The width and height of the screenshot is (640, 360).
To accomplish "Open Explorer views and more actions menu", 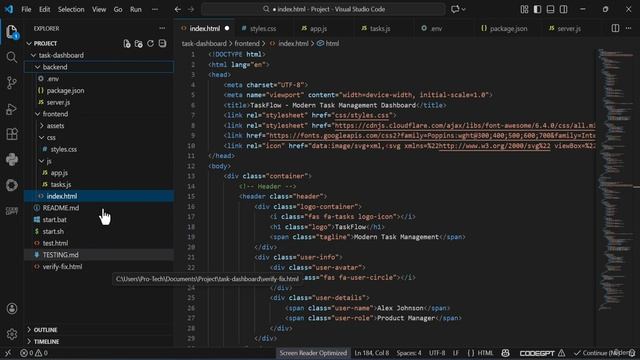I will [x=162, y=28].
